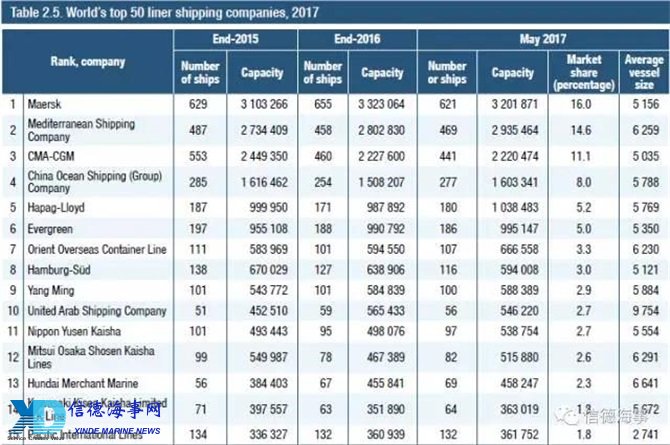Click Maersk End-2016 capacity '3 323 064'
This screenshot has width=670, height=445.
click(x=381, y=104)
